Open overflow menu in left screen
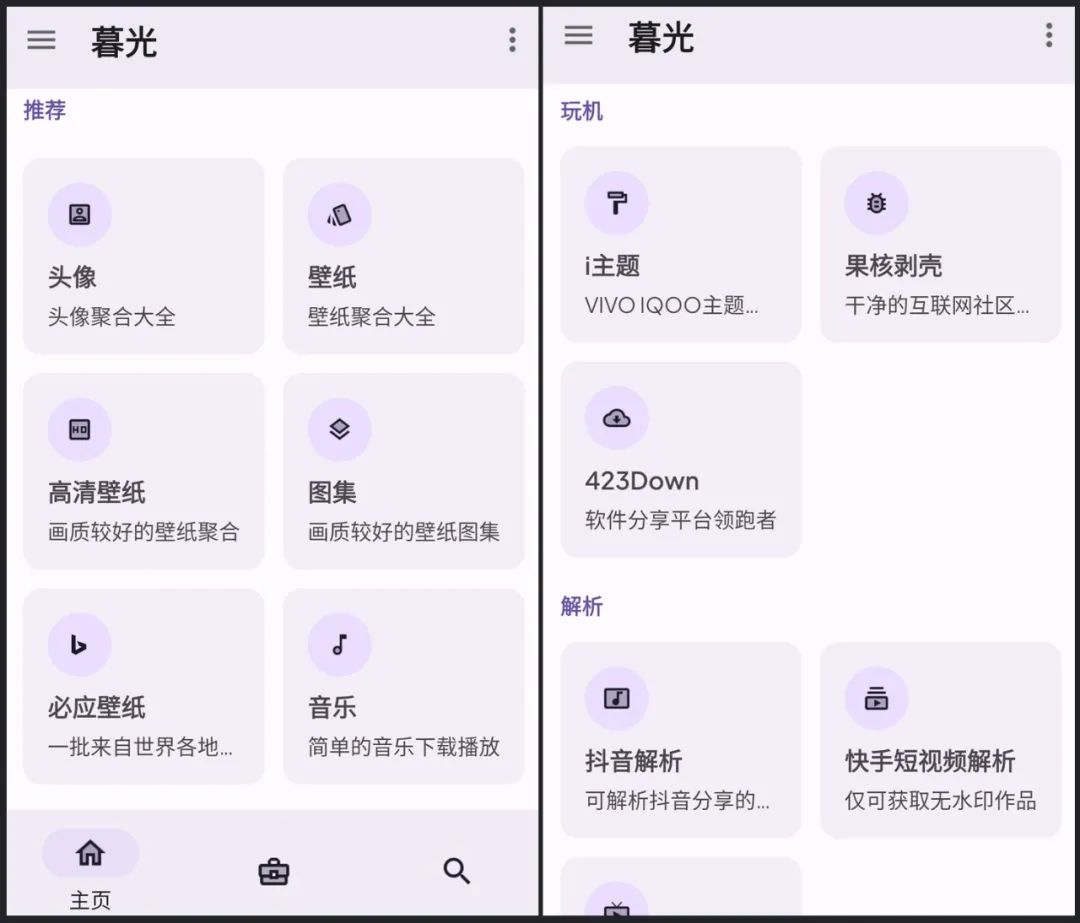 tap(512, 40)
